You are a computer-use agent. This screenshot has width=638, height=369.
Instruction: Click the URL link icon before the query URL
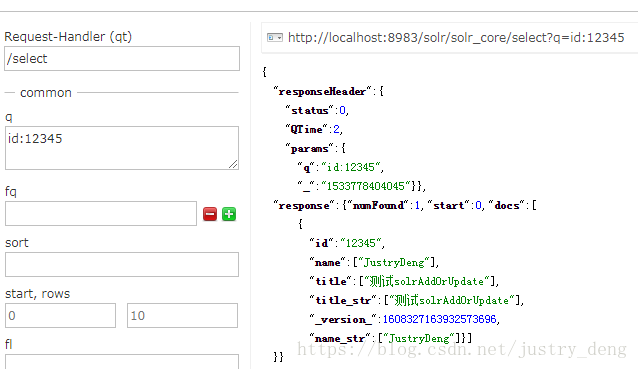point(275,38)
